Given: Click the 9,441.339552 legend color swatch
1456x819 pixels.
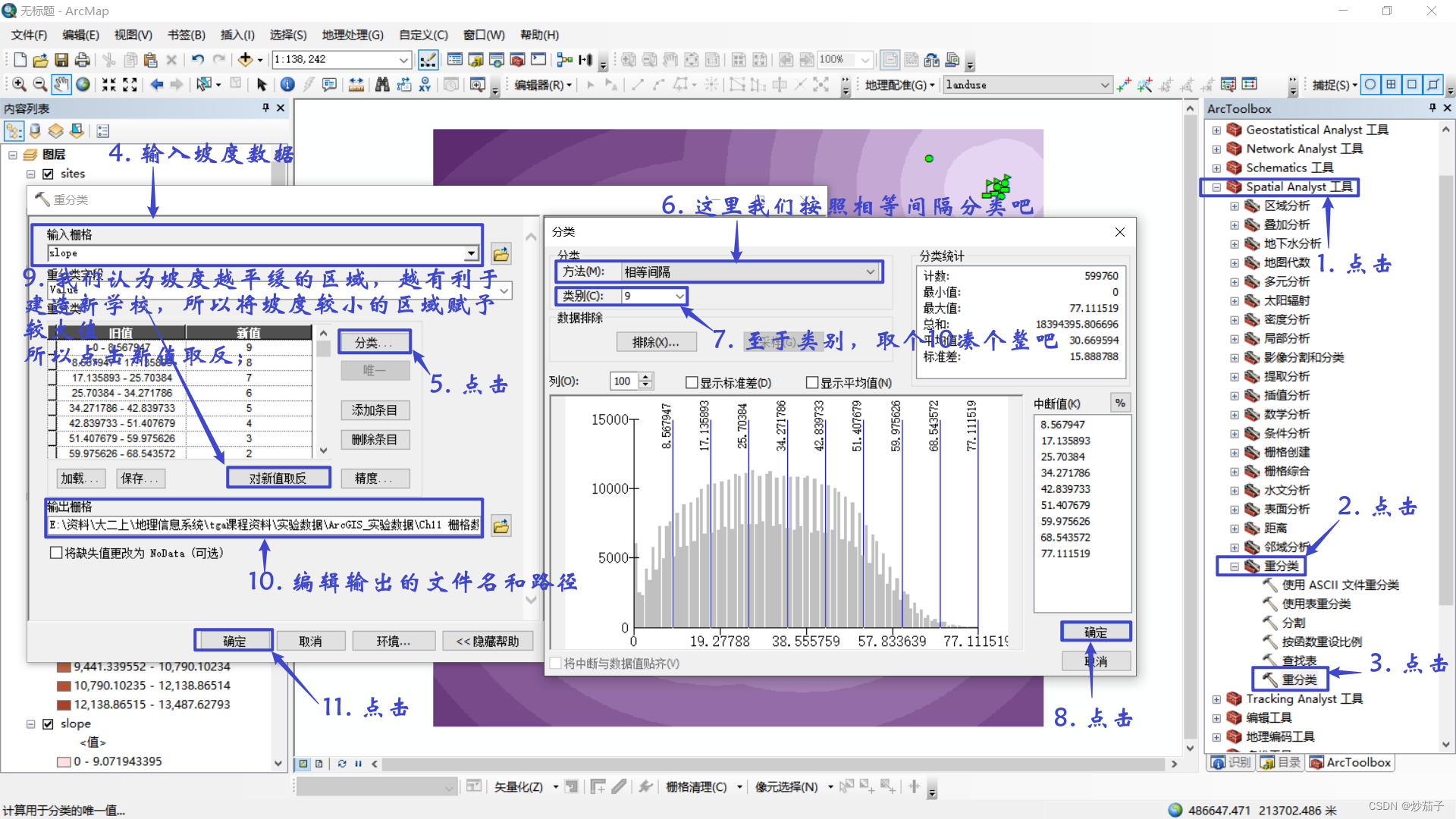Looking at the screenshot, I should pyautogui.click(x=64, y=667).
